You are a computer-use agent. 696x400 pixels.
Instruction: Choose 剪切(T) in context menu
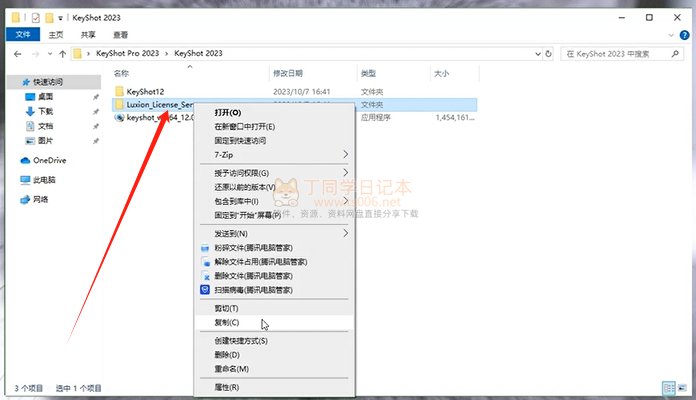pos(226,308)
